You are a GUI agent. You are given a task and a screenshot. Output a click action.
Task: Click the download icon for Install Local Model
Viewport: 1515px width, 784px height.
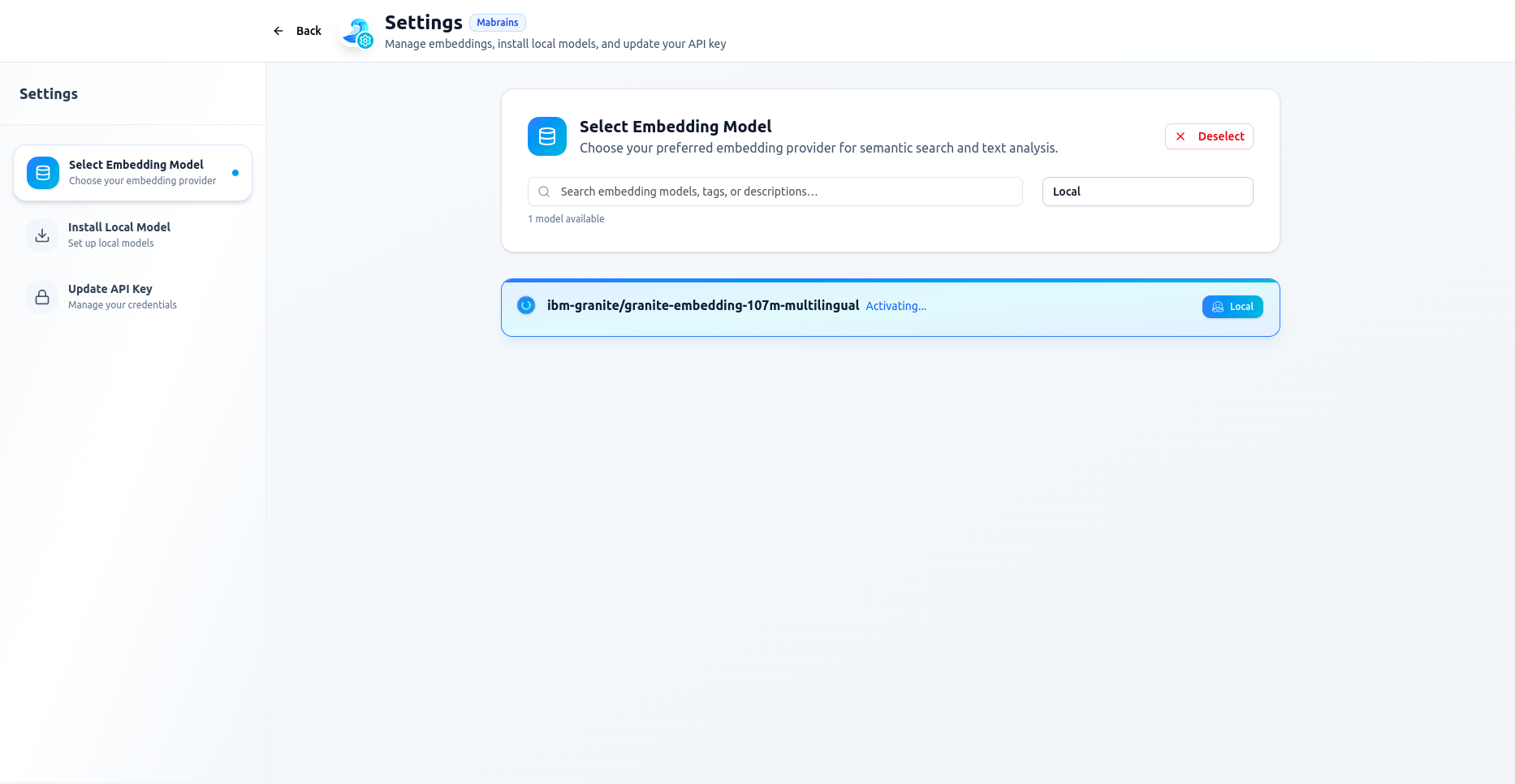coord(42,235)
